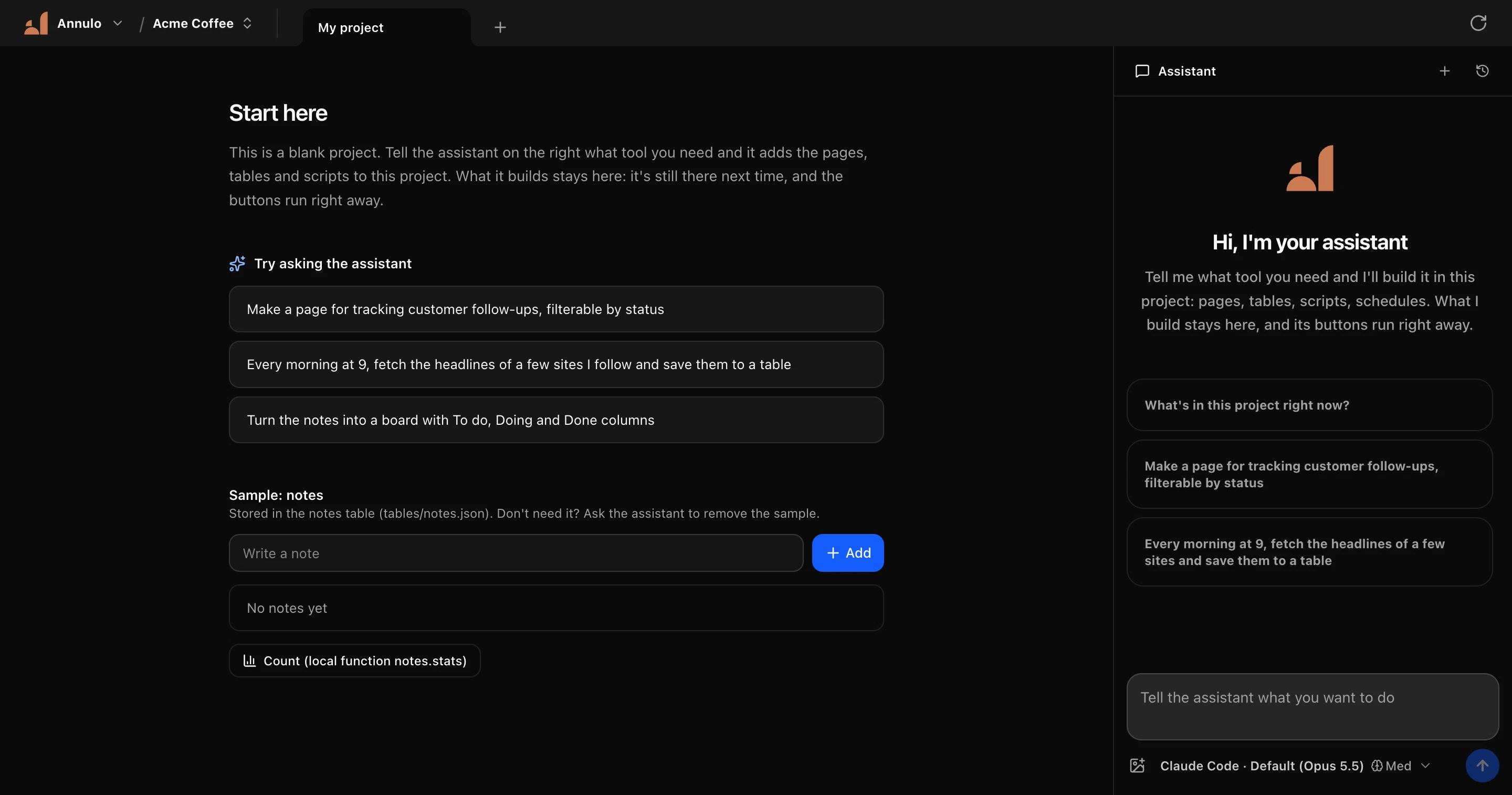Choose the customer follow-ups suggestion on the main page
Image resolution: width=1512 pixels, height=795 pixels.
coord(556,309)
